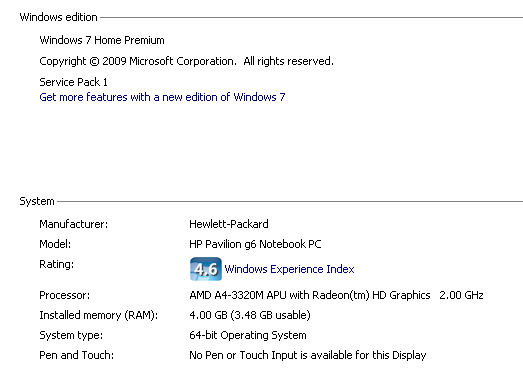Click the Service Pack 1 label
Screen dimensions: 523x373
click(73, 82)
